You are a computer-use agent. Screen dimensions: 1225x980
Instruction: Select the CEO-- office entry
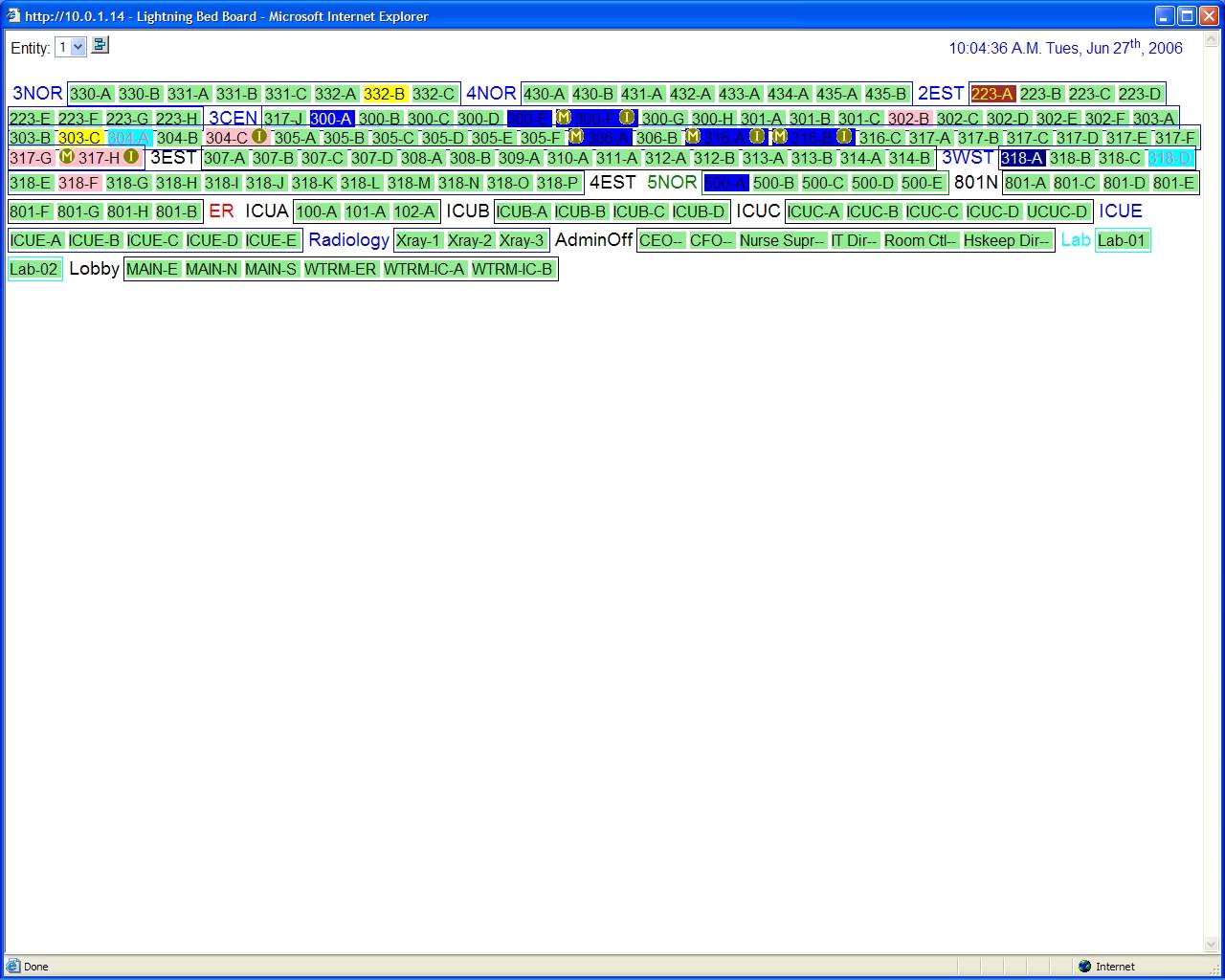(x=661, y=240)
